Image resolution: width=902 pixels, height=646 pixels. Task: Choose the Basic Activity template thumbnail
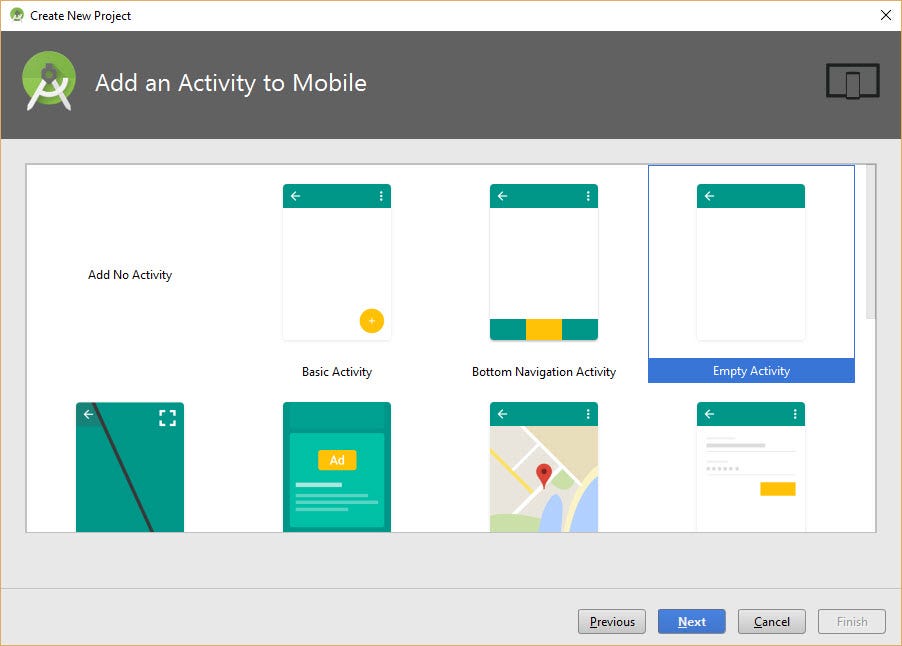(x=337, y=262)
